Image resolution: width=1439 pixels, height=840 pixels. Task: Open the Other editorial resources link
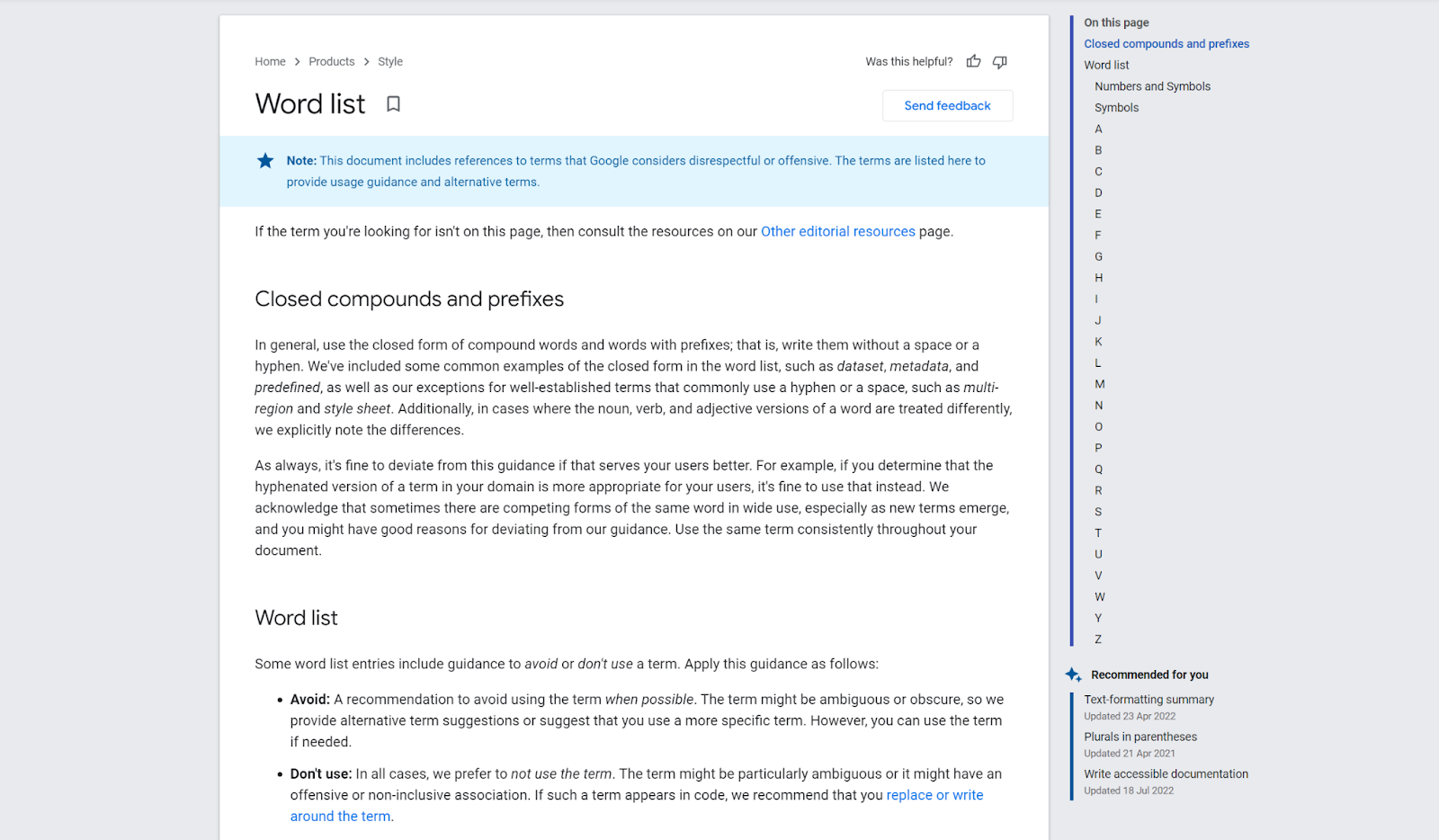point(837,231)
